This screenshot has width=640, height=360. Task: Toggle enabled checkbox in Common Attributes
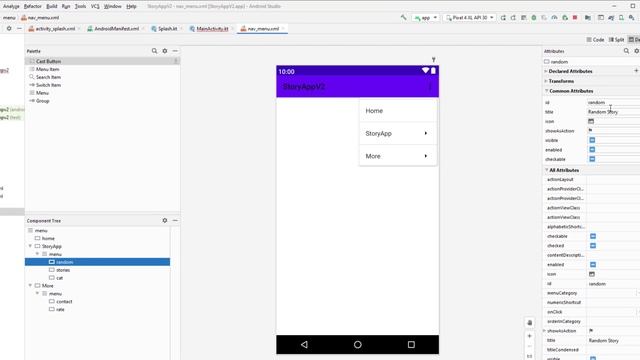(x=592, y=149)
